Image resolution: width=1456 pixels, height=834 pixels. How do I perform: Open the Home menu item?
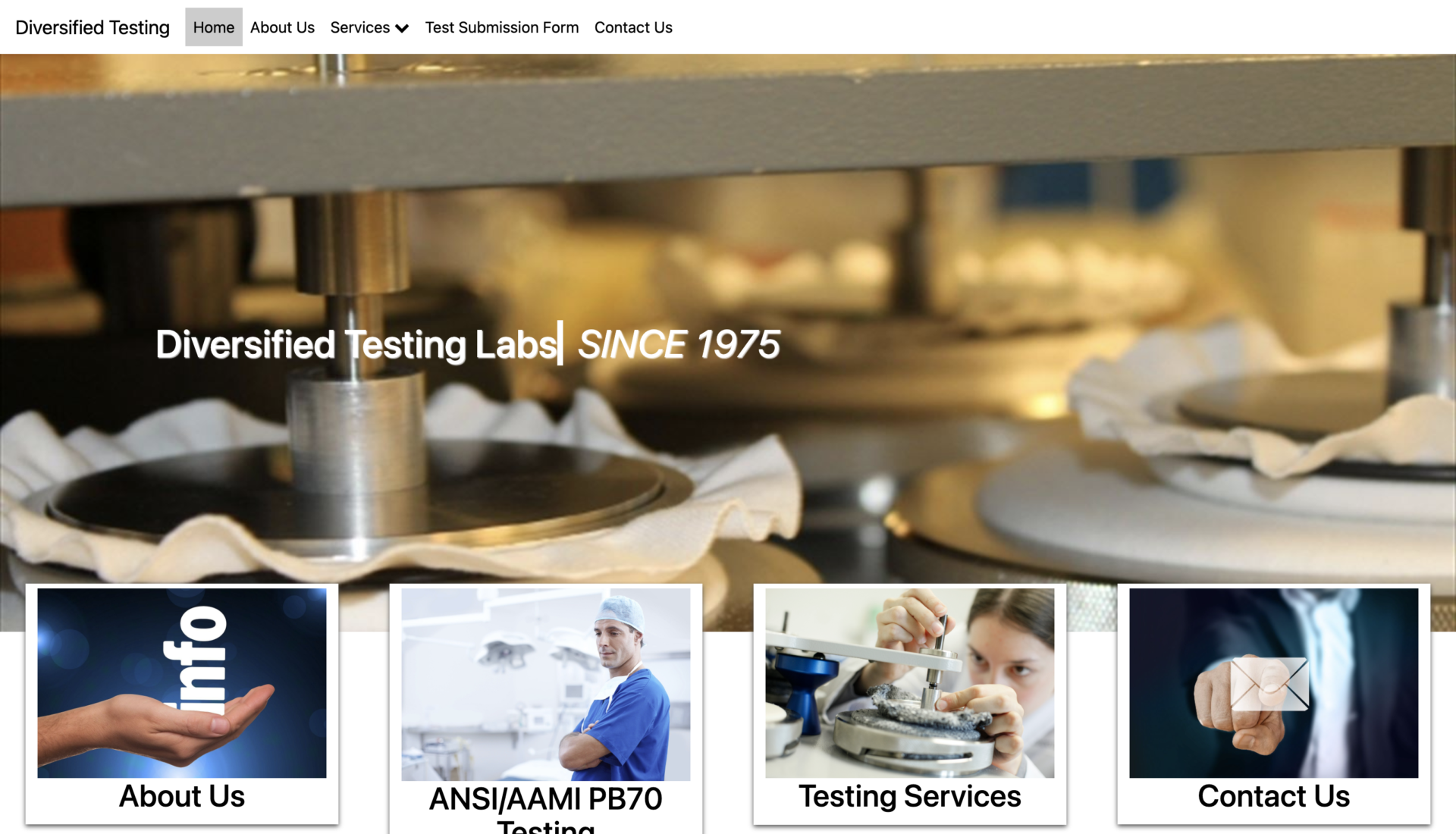click(x=213, y=27)
